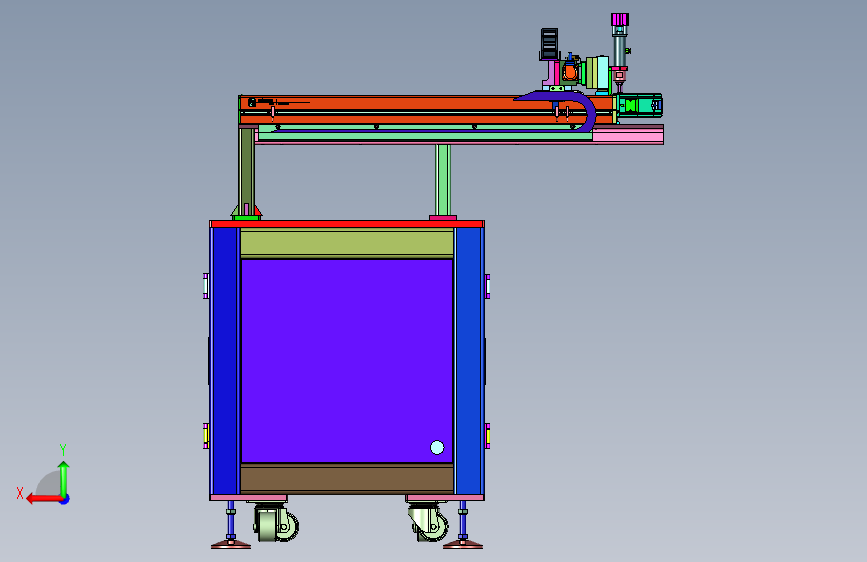Select the magenta cap atop vertical cylinder
The height and width of the screenshot is (562, 867).
[620, 20]
